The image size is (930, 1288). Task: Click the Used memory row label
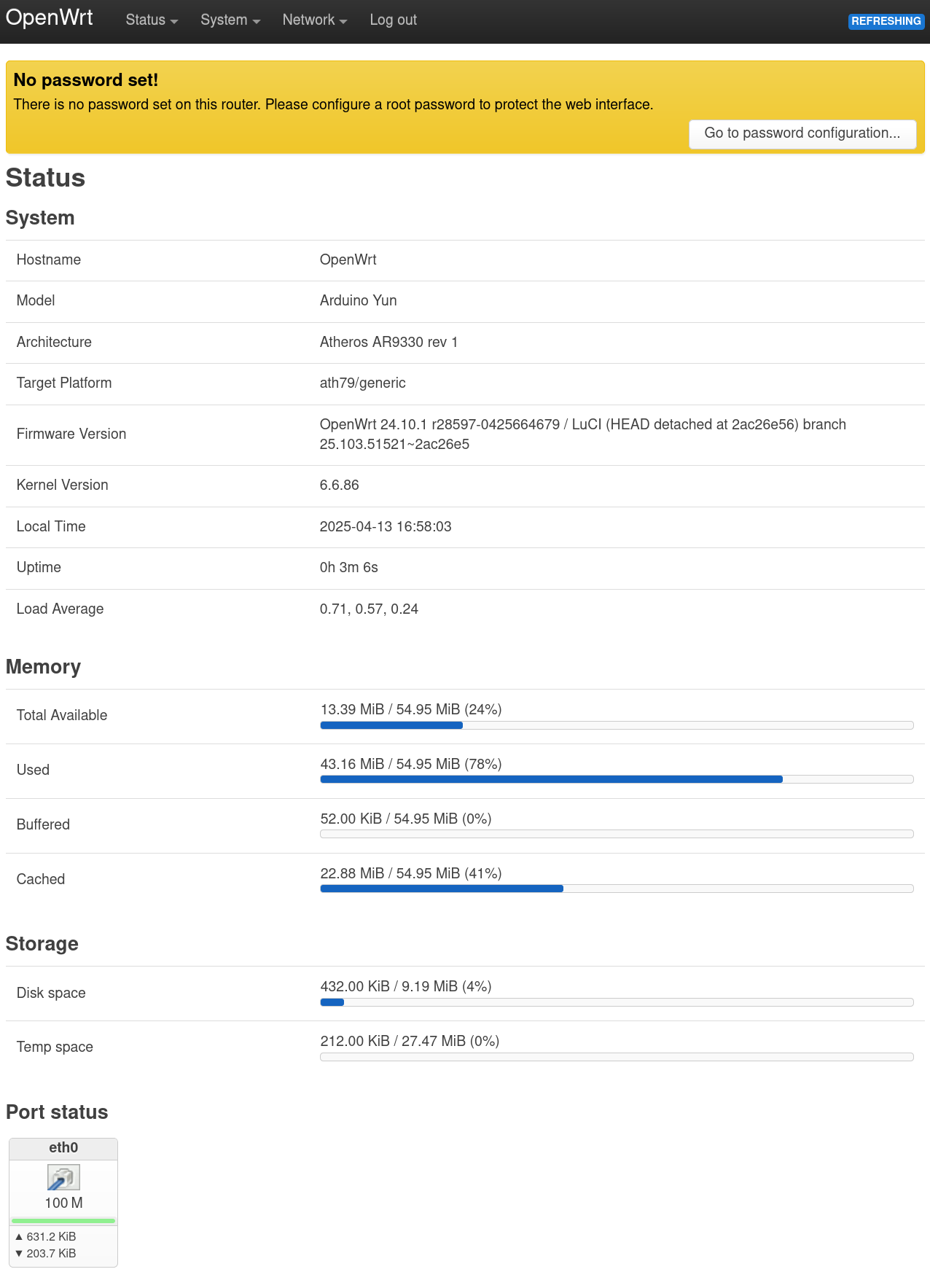coord(33,770)
